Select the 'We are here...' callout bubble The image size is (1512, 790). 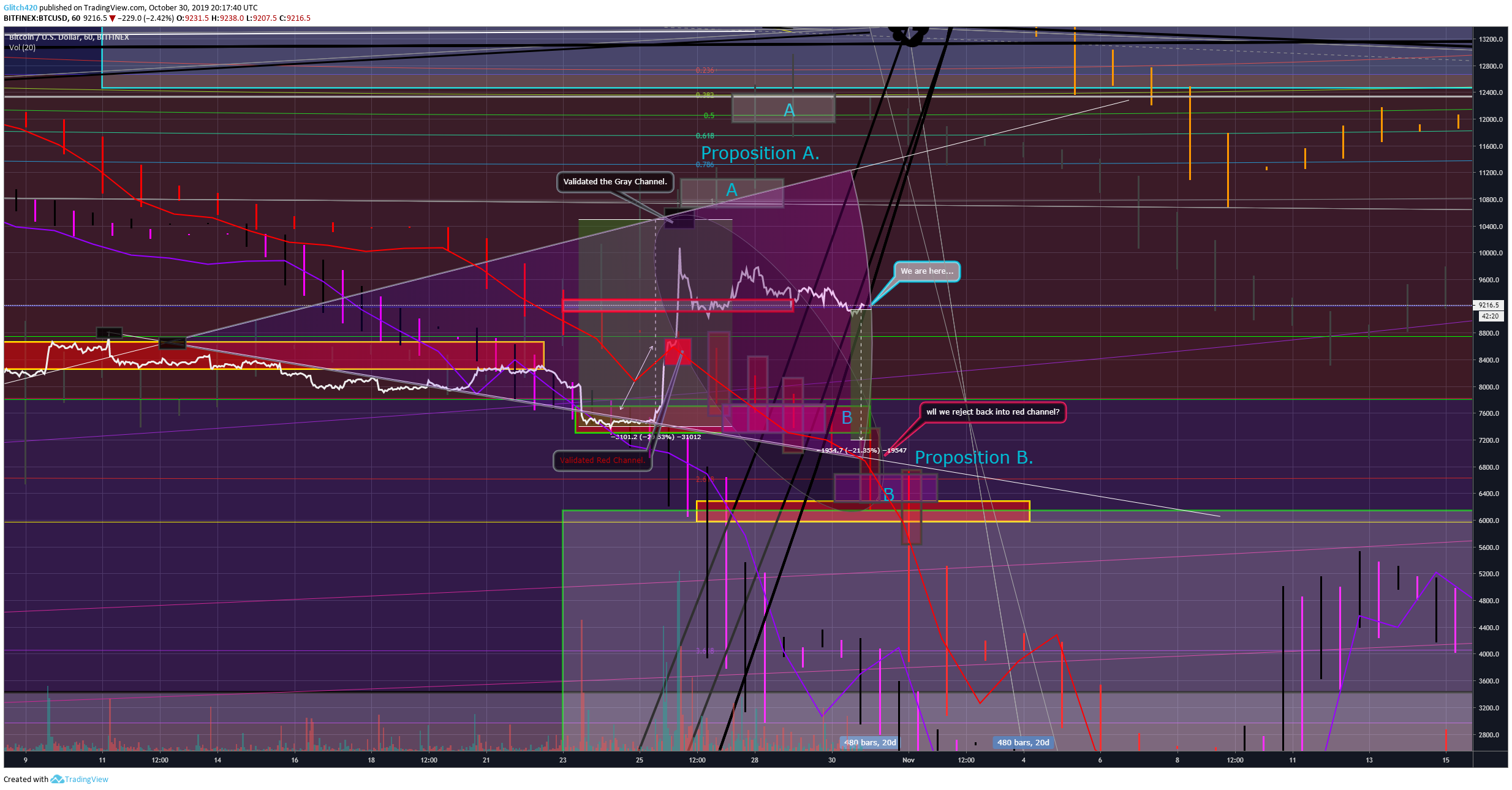[x=927, y=271]
